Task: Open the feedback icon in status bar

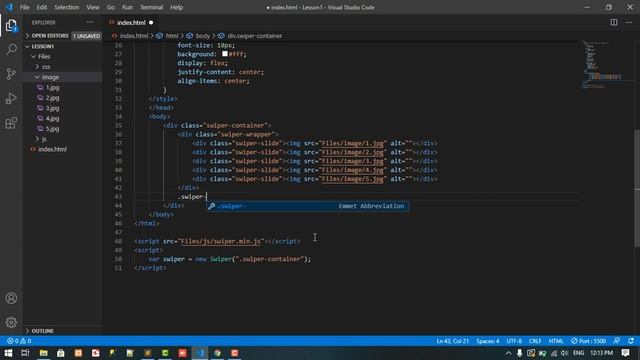Action: (617, 341)
